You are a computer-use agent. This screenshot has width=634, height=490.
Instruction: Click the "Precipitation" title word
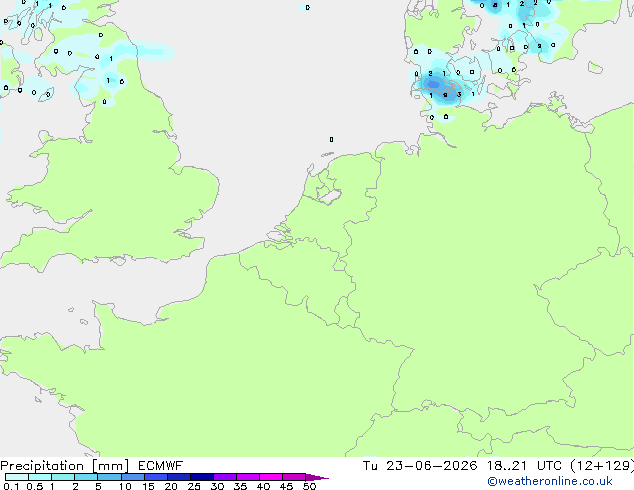coord(42,466)
